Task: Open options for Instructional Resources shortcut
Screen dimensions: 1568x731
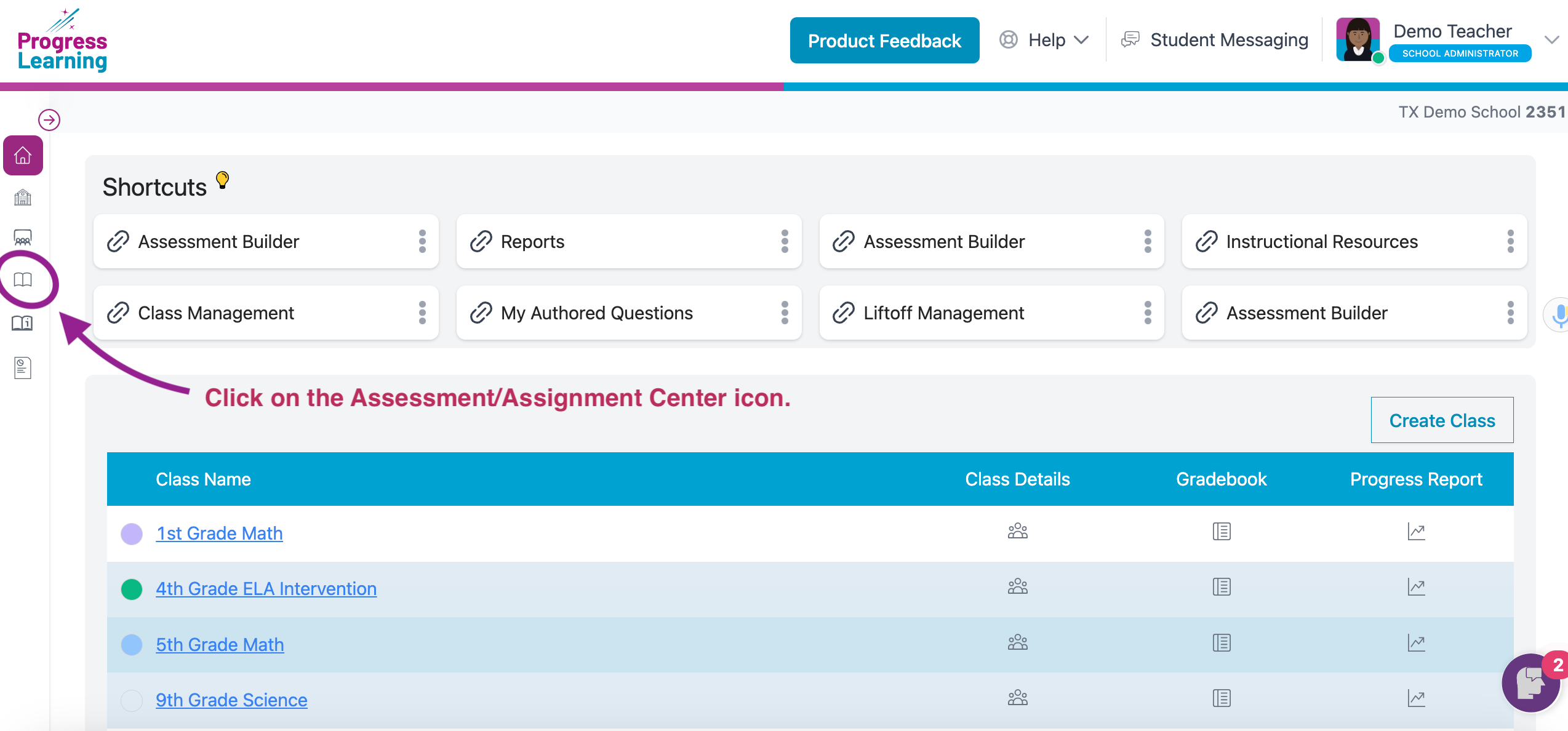Action: click(x=1510, y=241)
